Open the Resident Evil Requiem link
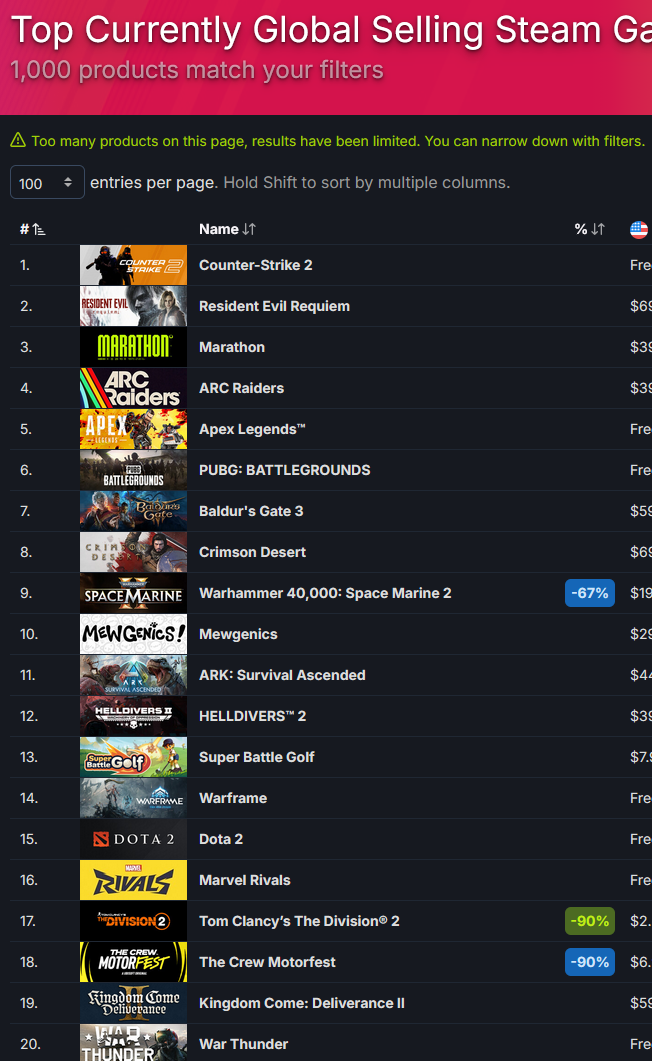 pyautogui.click(x=275, y=306)
